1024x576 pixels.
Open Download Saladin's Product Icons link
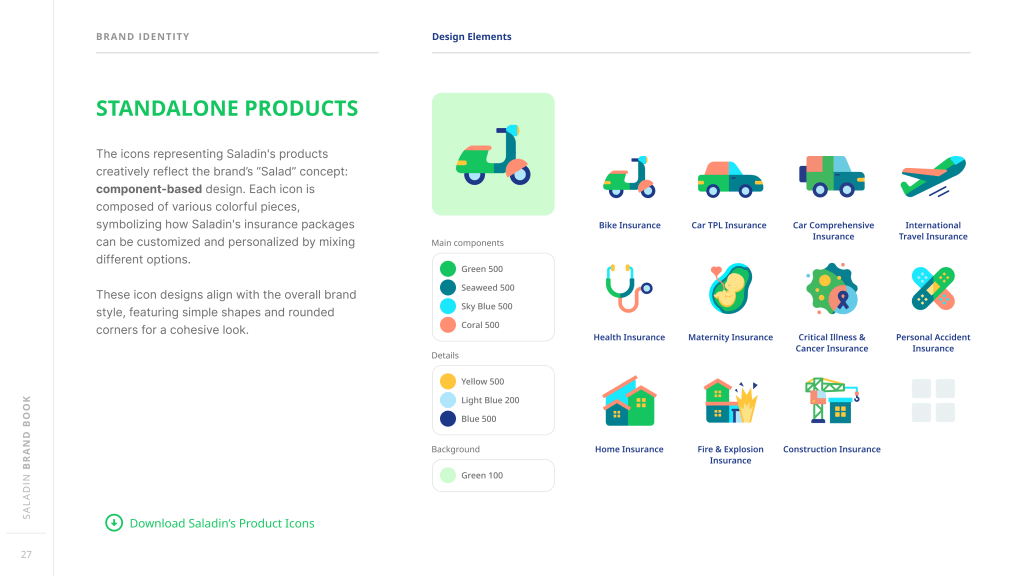click(x=222, y=523)
